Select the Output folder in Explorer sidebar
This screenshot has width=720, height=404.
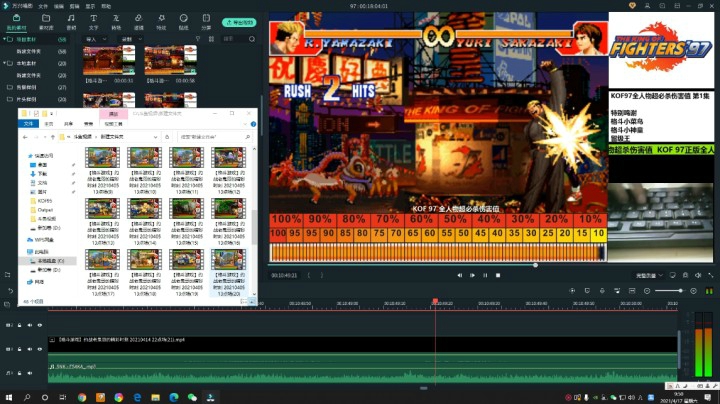pos(45,210)
